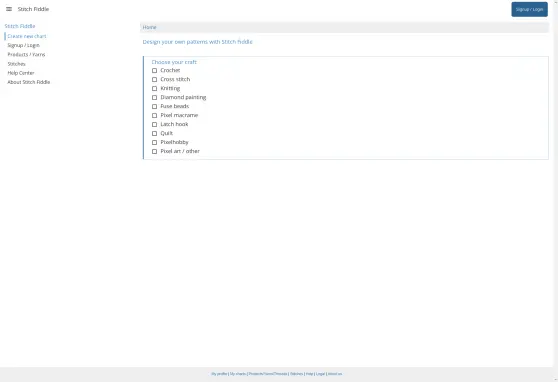Click the Stitch Fiddle header title
This screenshot has width=558, height=382.
tap(33, 9)
